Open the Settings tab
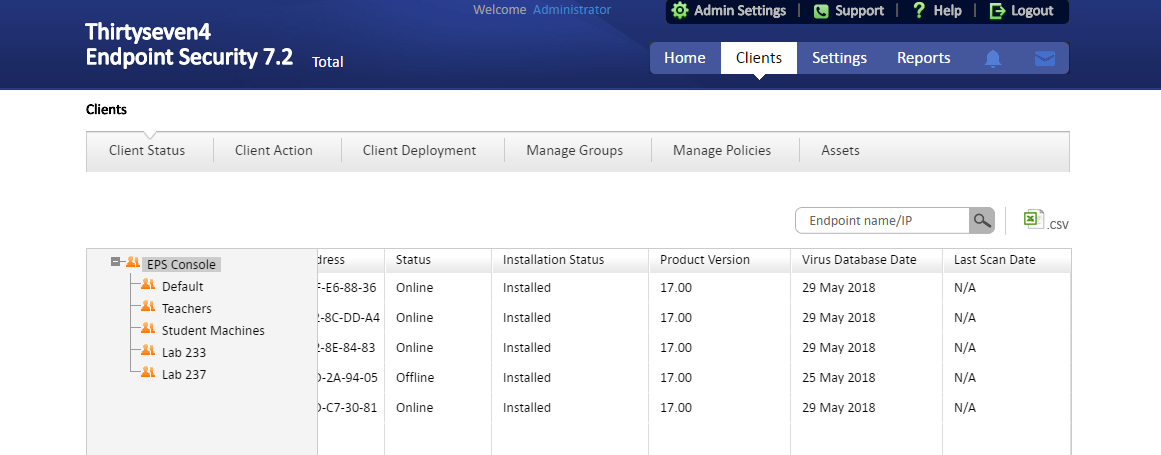 pos(839,58)
